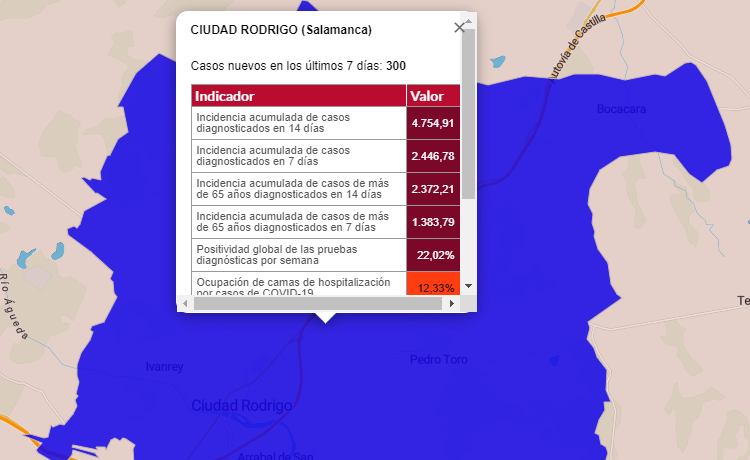Select the value 2.446,78 cell

(x=433, y=156)
